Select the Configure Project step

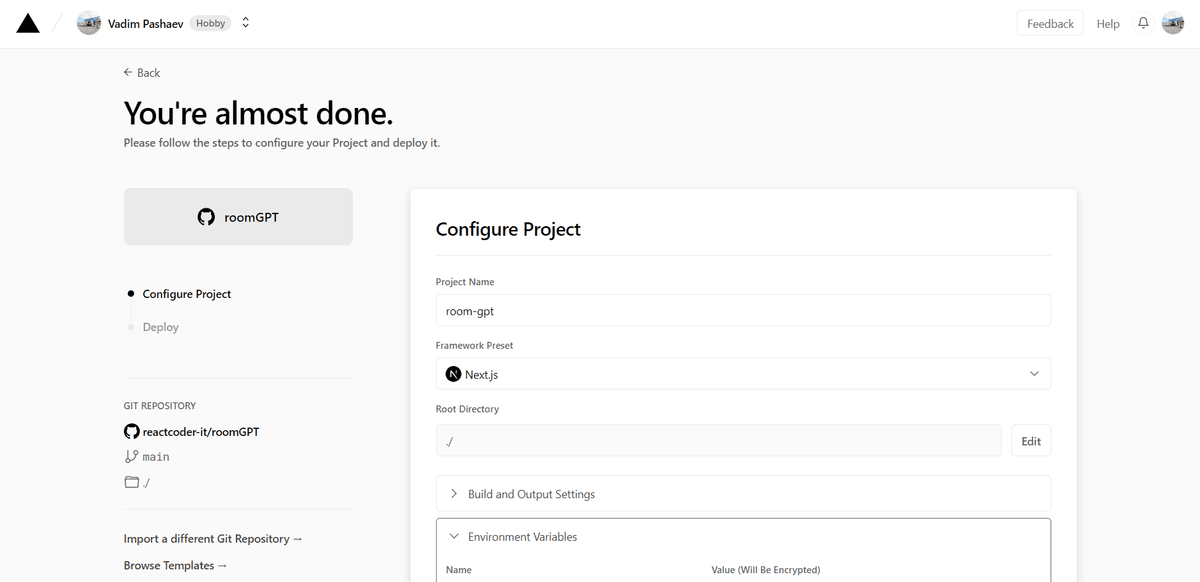coord(186,294)
